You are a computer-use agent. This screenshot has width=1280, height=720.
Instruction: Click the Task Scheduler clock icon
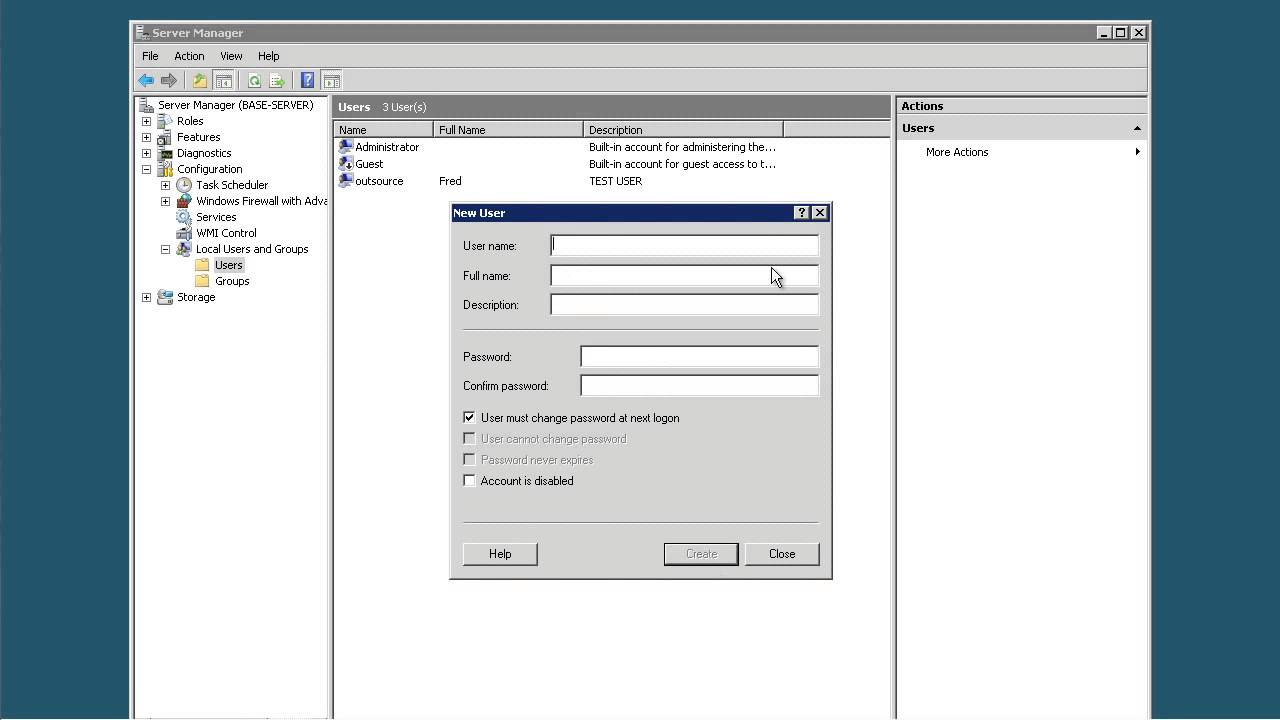pyautogui.click(x=184, y=185)
